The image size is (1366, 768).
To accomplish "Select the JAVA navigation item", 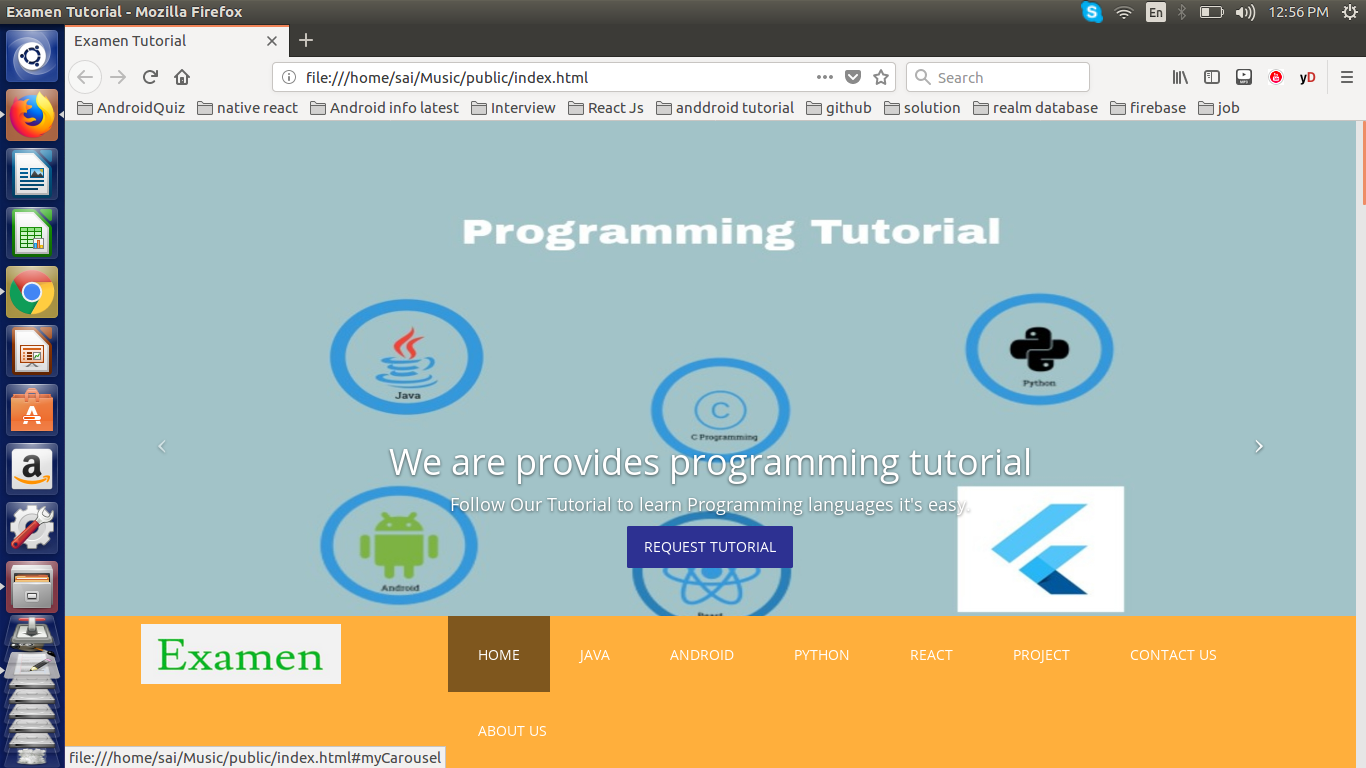I will tap(594, 654).
